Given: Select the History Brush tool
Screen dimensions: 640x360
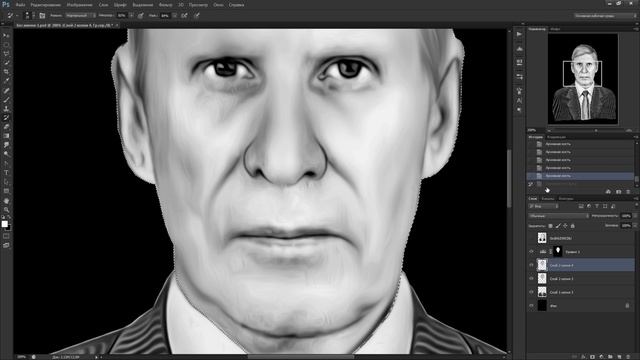Looking at the screenshot, I should [x=6, y=118].
